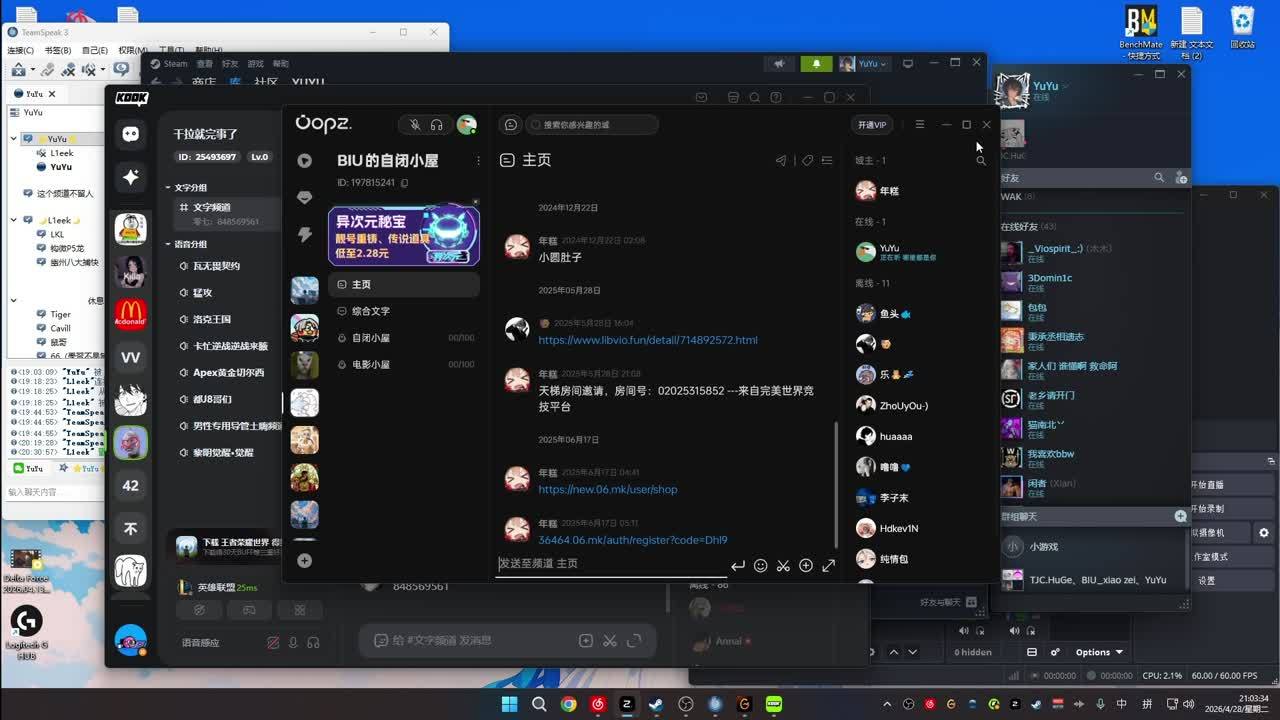This screenshot has height=720, width=1280.
Task: Click the plus attachment icon in Oopz input bar
Action: [806, 566]
